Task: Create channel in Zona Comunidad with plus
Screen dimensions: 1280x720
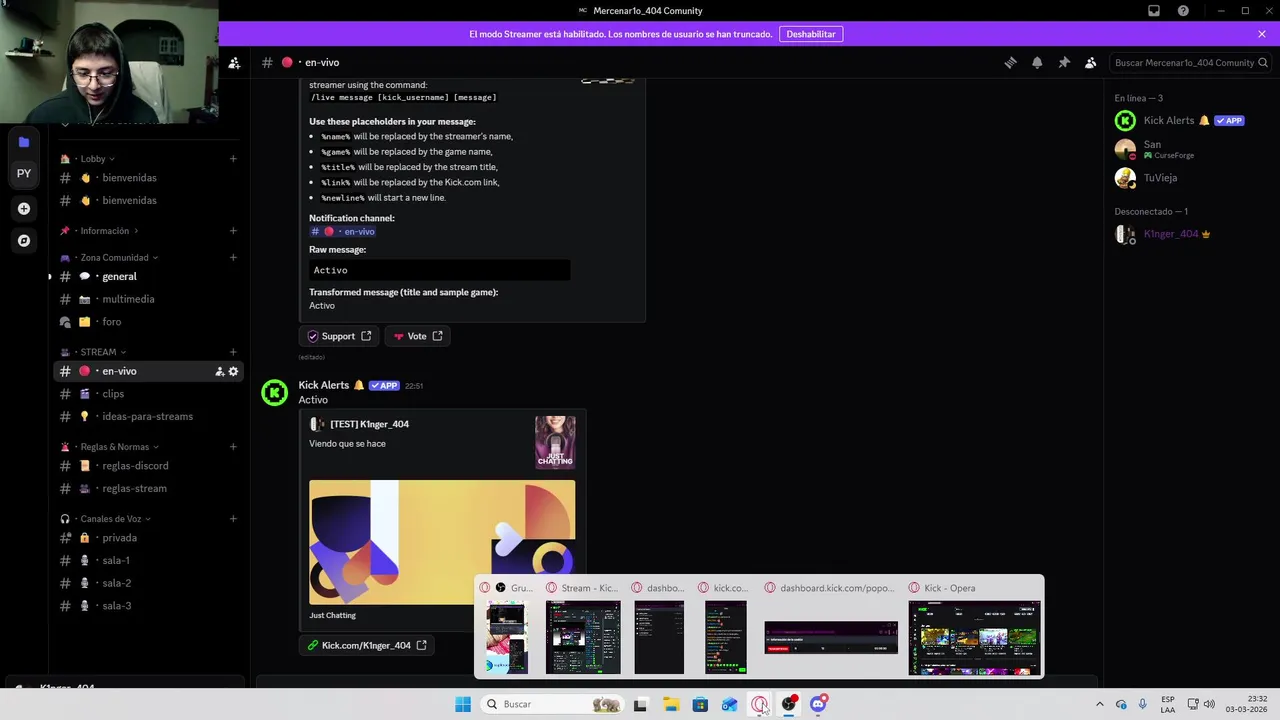Action: [x=233, y=257]
